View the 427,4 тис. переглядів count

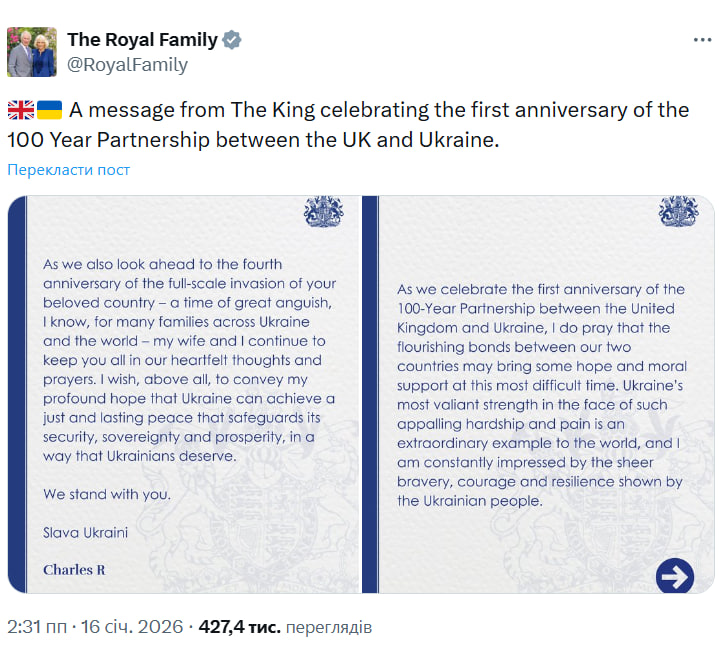285,628
